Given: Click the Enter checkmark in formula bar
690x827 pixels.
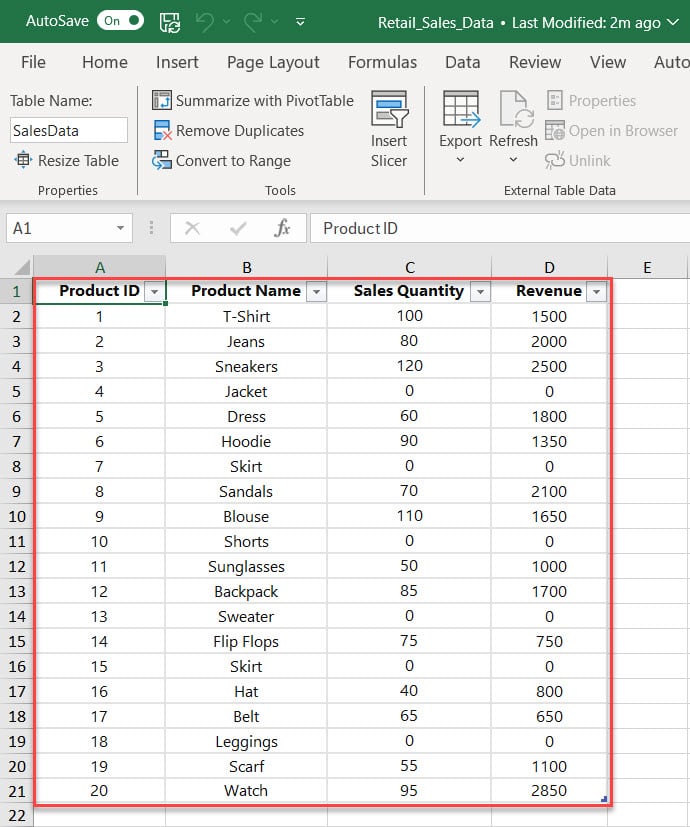Looking at the screenshot, I should coord(238,228).
